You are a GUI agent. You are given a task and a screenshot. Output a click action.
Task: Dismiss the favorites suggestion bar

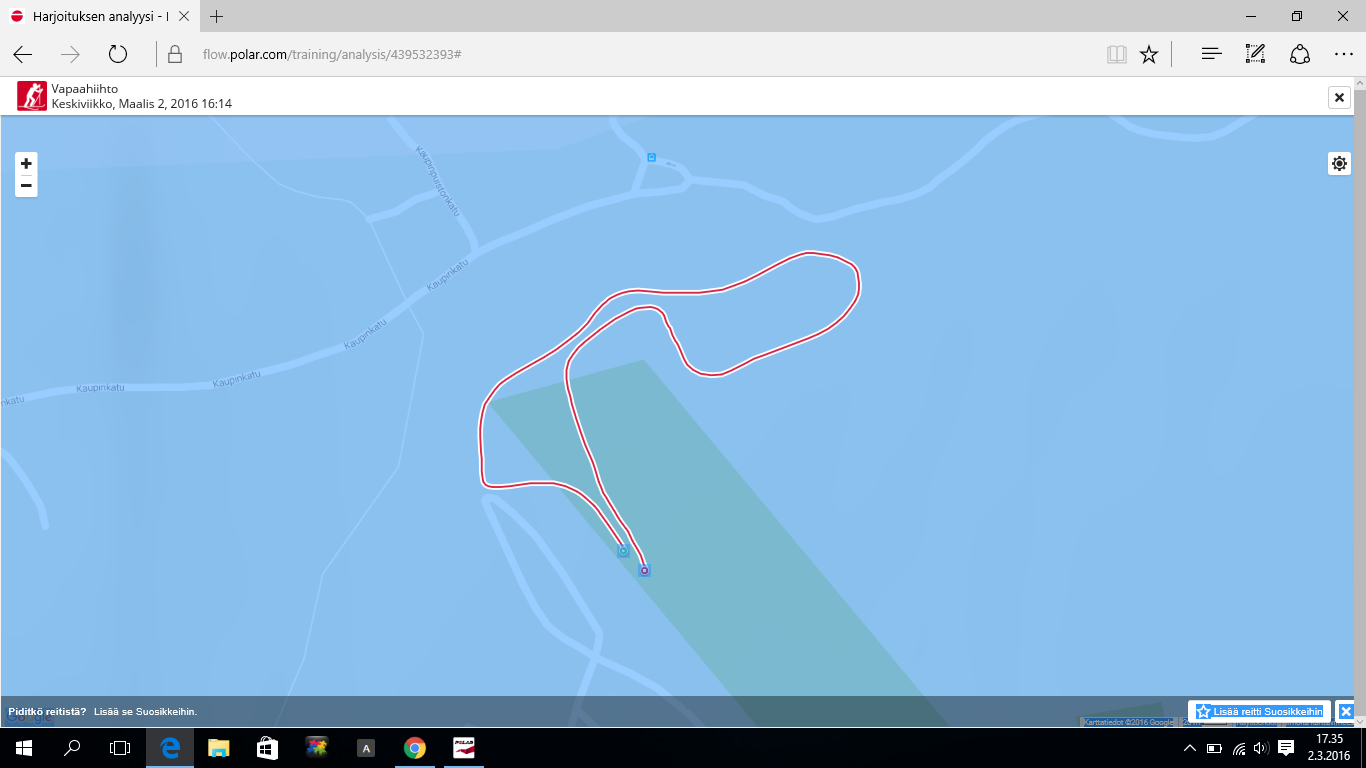tap(1346, 711)
